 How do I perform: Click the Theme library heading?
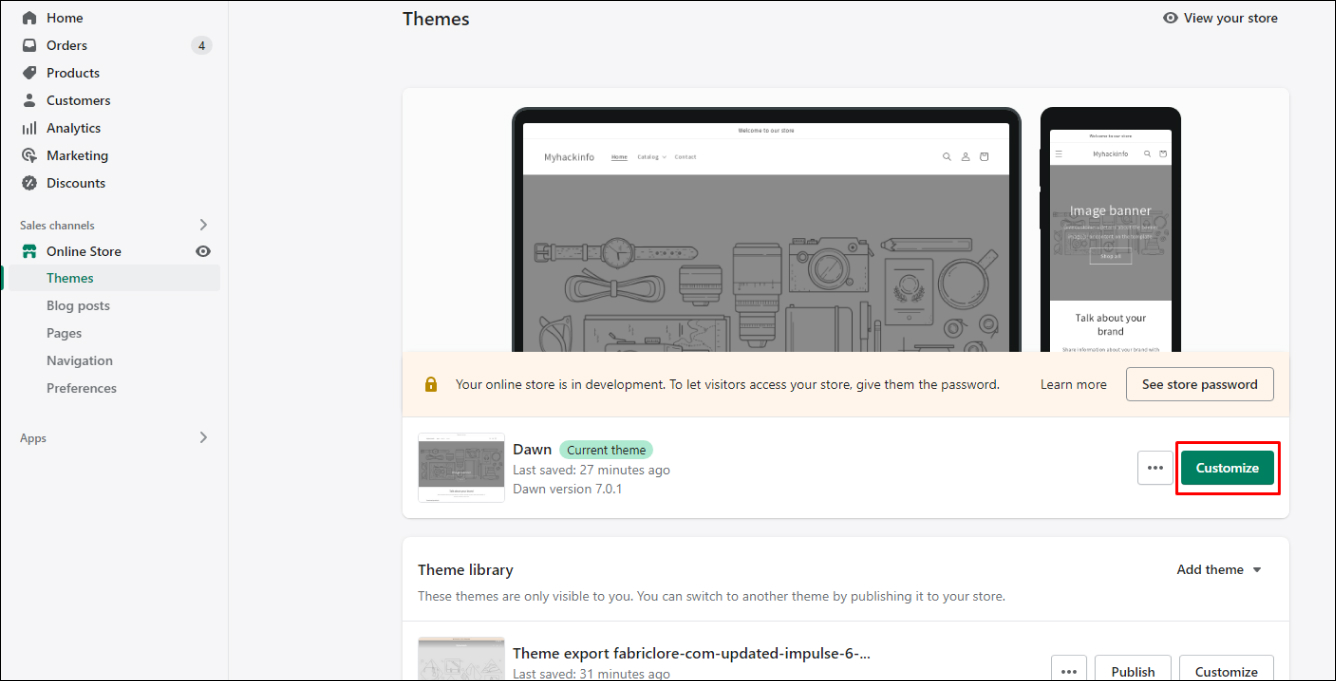[x=465, y=569]
